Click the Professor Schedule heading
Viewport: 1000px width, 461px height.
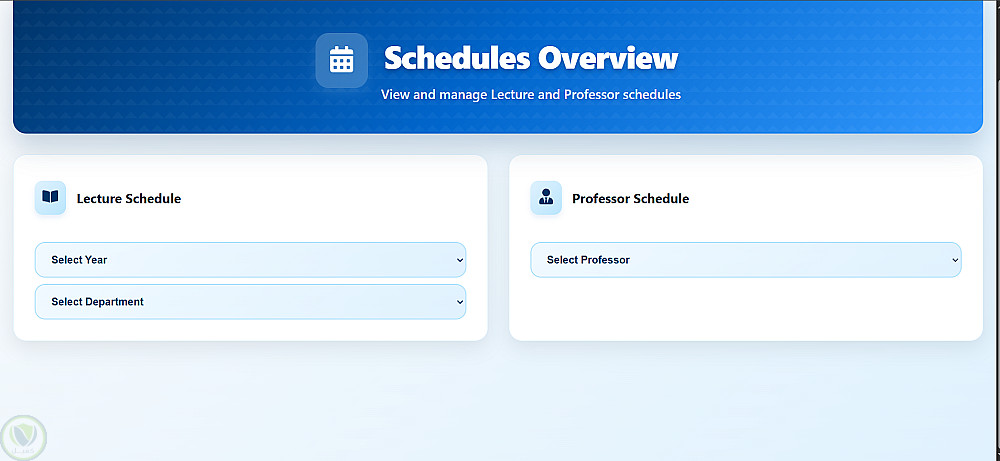(630, 198)
